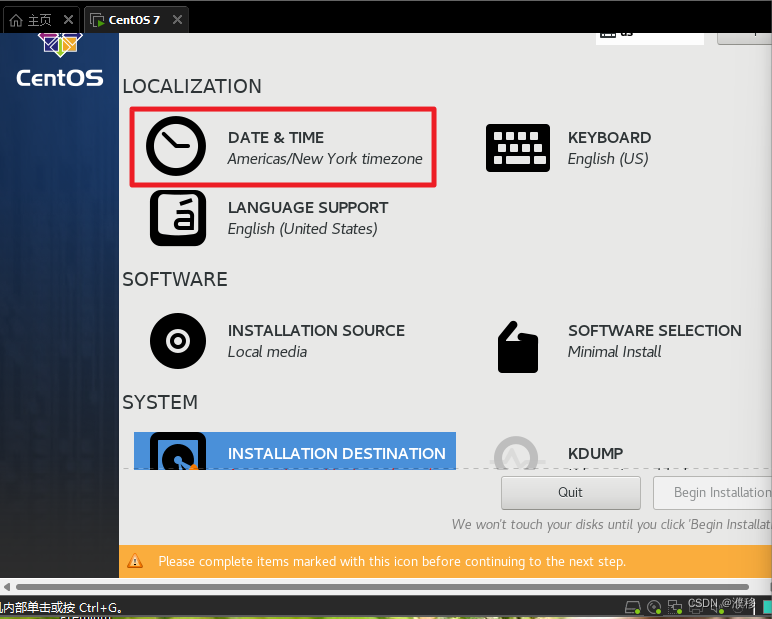This screenshot has height=619, width=772.
Task: Click the scrollbar left arrow
Action: click(7, 587)
